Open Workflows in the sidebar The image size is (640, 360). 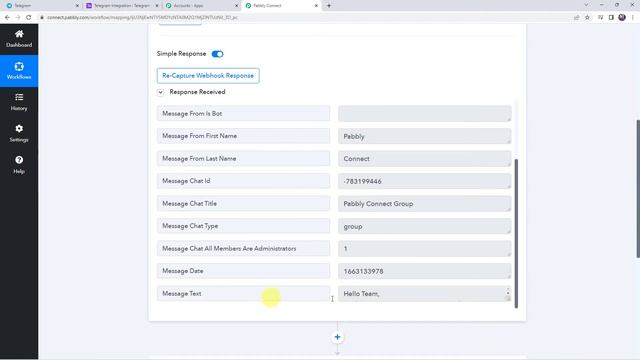19,71
